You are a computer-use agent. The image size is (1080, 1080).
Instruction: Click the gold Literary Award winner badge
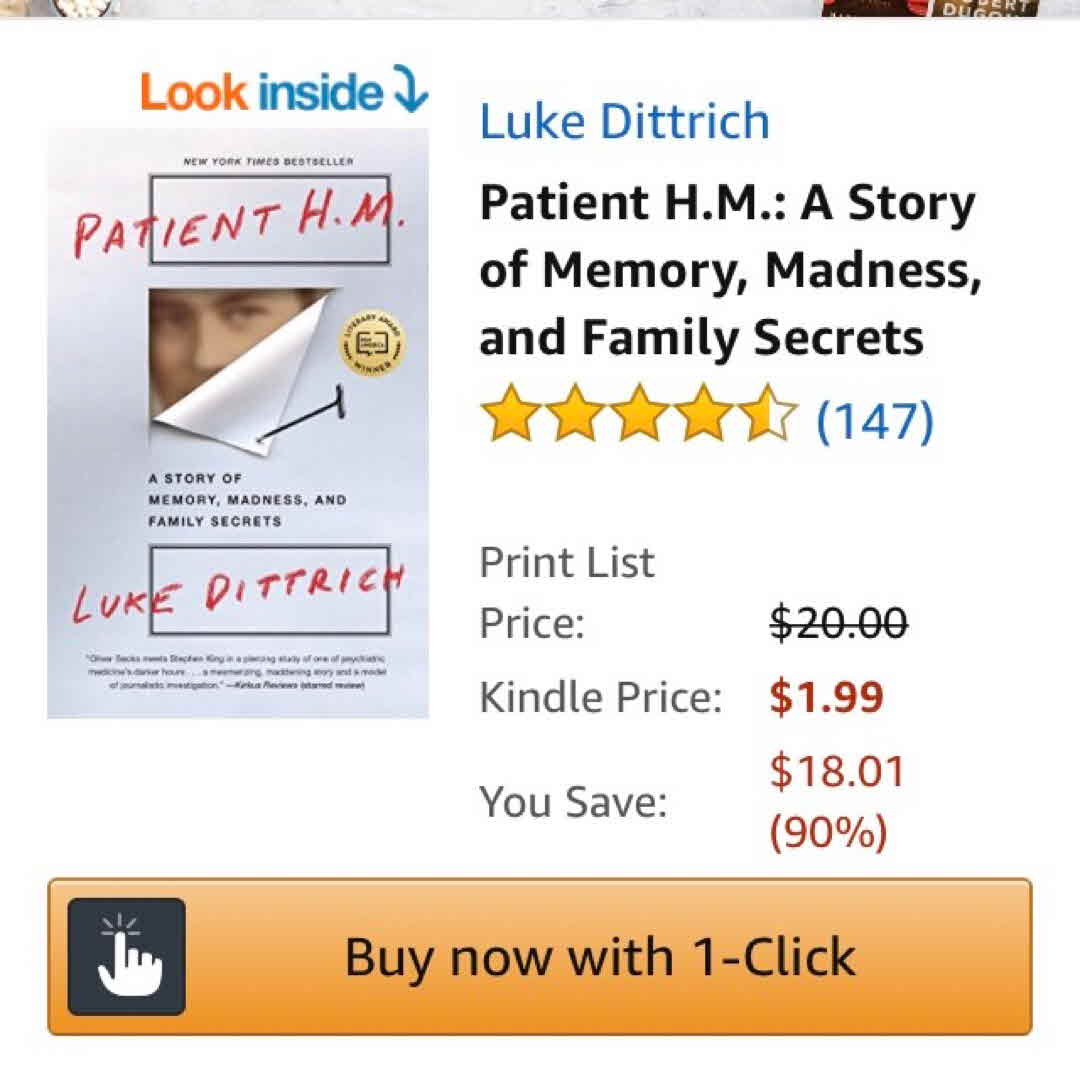374,344
